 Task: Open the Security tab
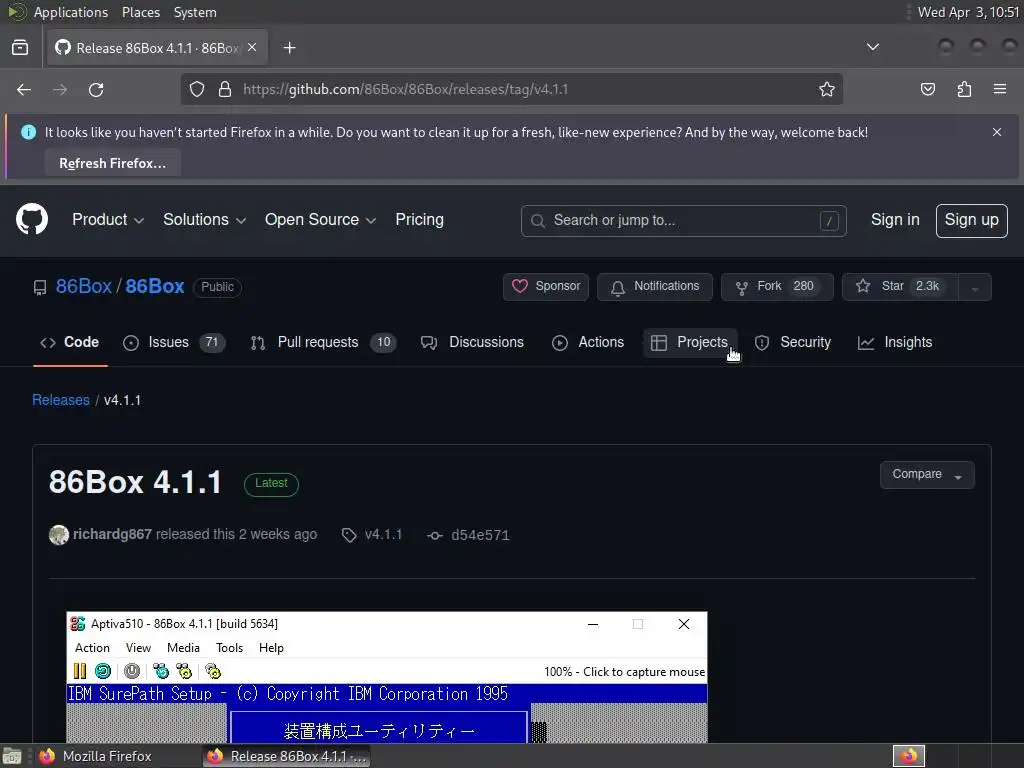[x=793, y=342]
